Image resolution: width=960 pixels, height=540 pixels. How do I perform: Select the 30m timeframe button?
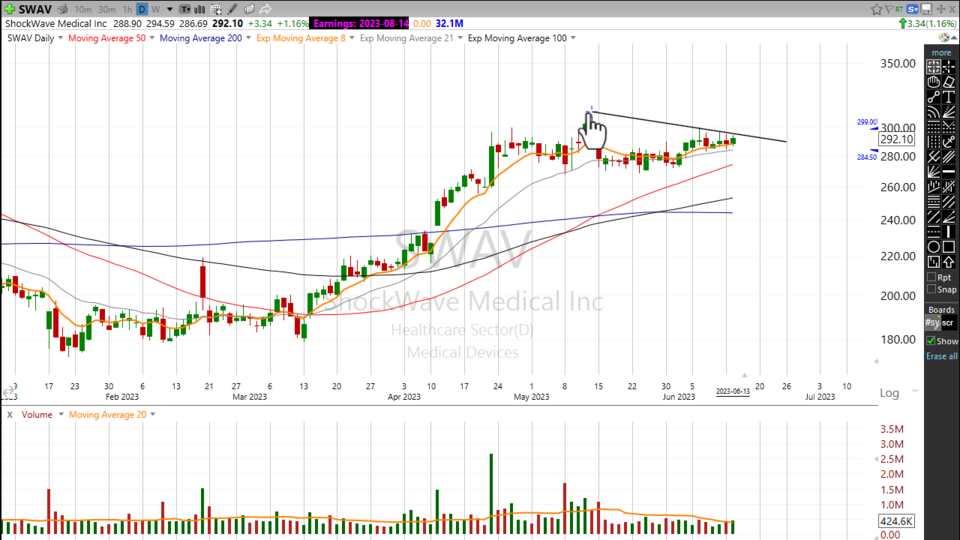107,9
